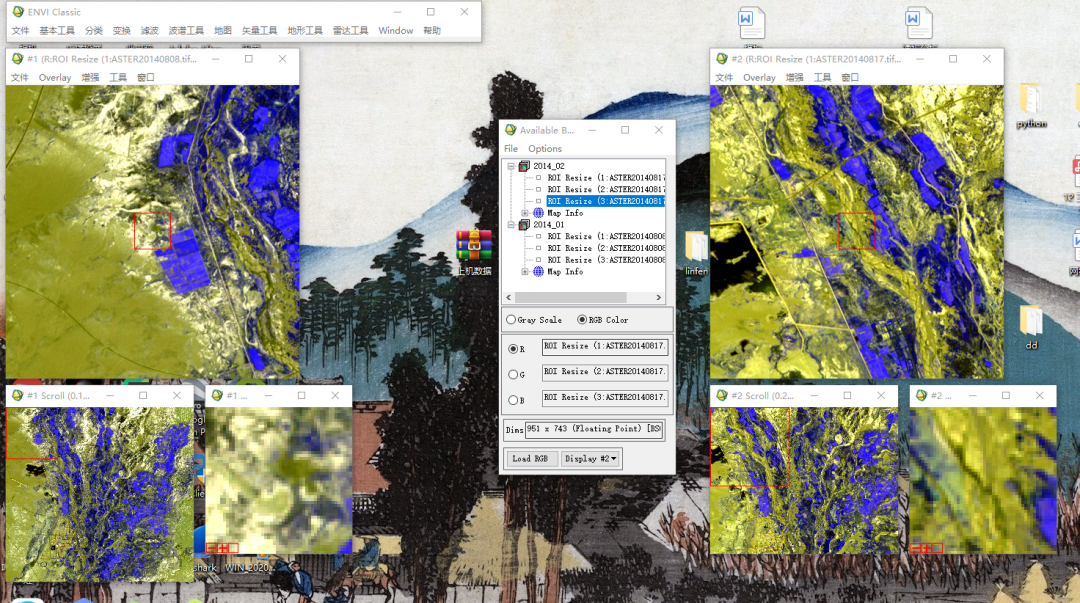This screenshot has width=1080, height=603.
Task: Open the 变换 menu in ENVI Classic
Action: click(122, 30)
